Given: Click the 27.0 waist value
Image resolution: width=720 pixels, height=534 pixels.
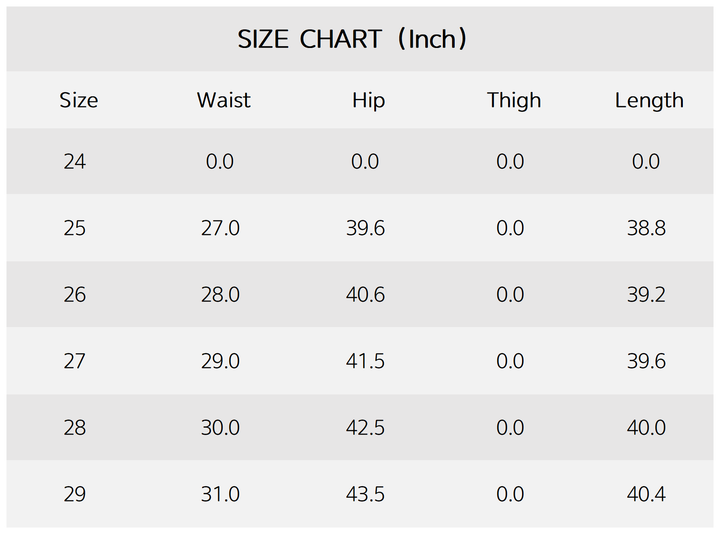Looking at the screenshot, I should coord(220,228).
